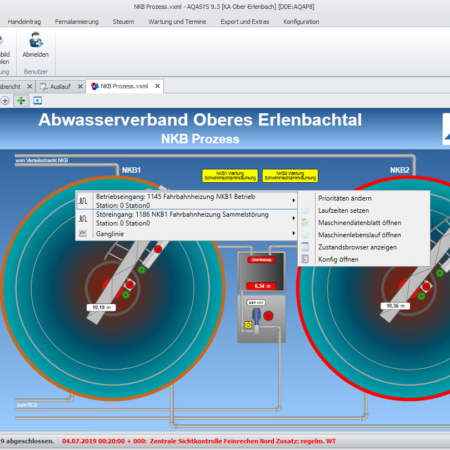Image resolution: width=450 pixels, height=450 pixels.
Task: Expand submenu arrow of Ganglinie
Action: [294, 233]
